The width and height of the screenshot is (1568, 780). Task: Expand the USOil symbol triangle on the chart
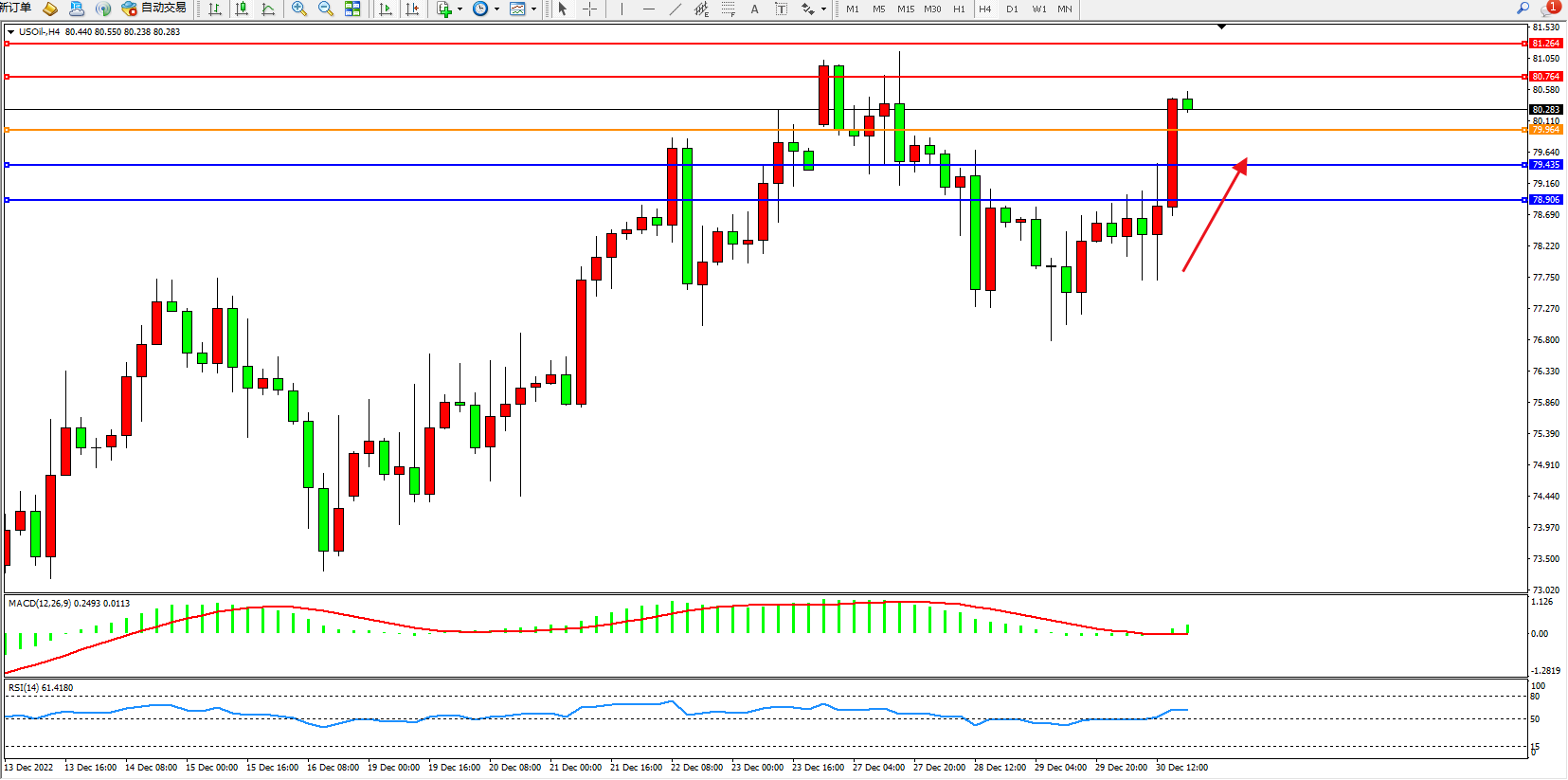tap(10, 32)
